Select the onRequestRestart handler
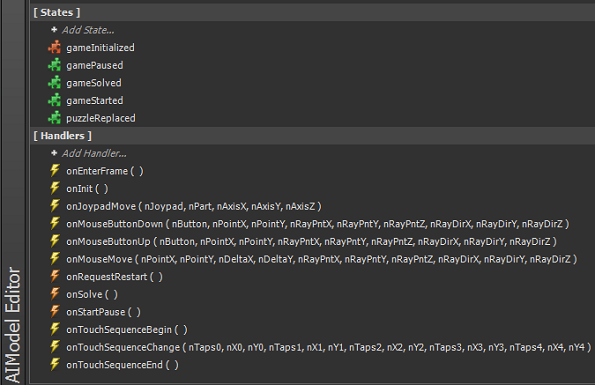595x385 pixels. point(114,277)
